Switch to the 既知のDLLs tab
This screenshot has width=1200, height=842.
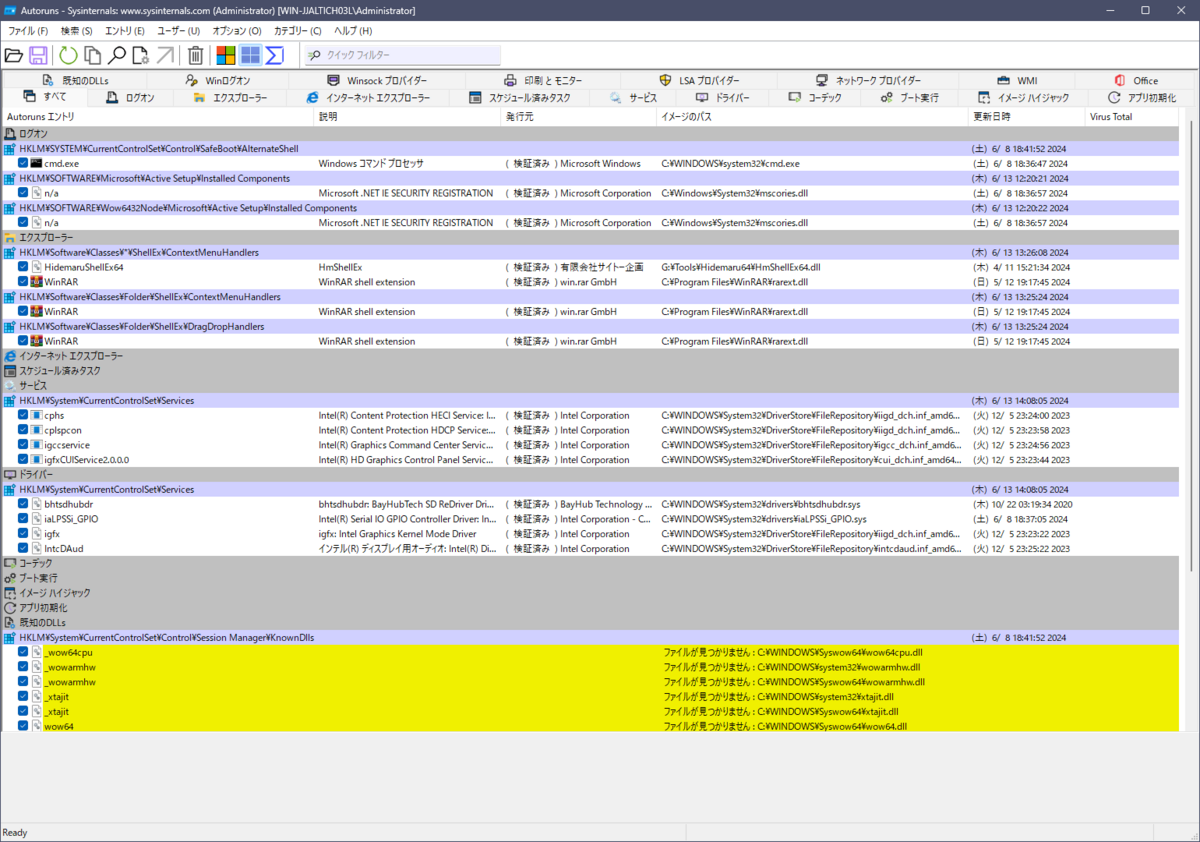(x=75, y=80)
